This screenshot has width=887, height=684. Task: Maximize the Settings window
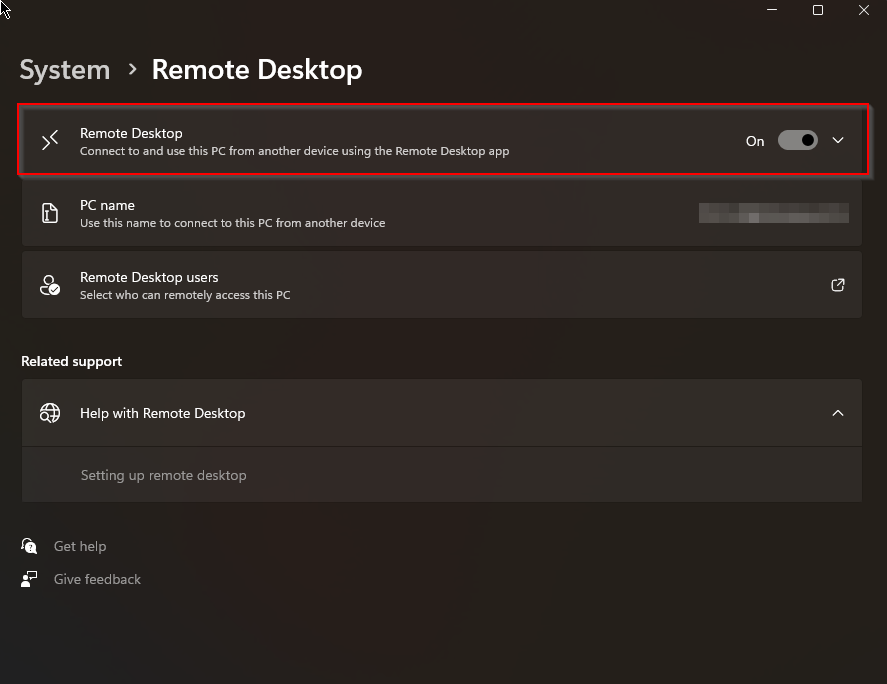click(x=818, y=10)
